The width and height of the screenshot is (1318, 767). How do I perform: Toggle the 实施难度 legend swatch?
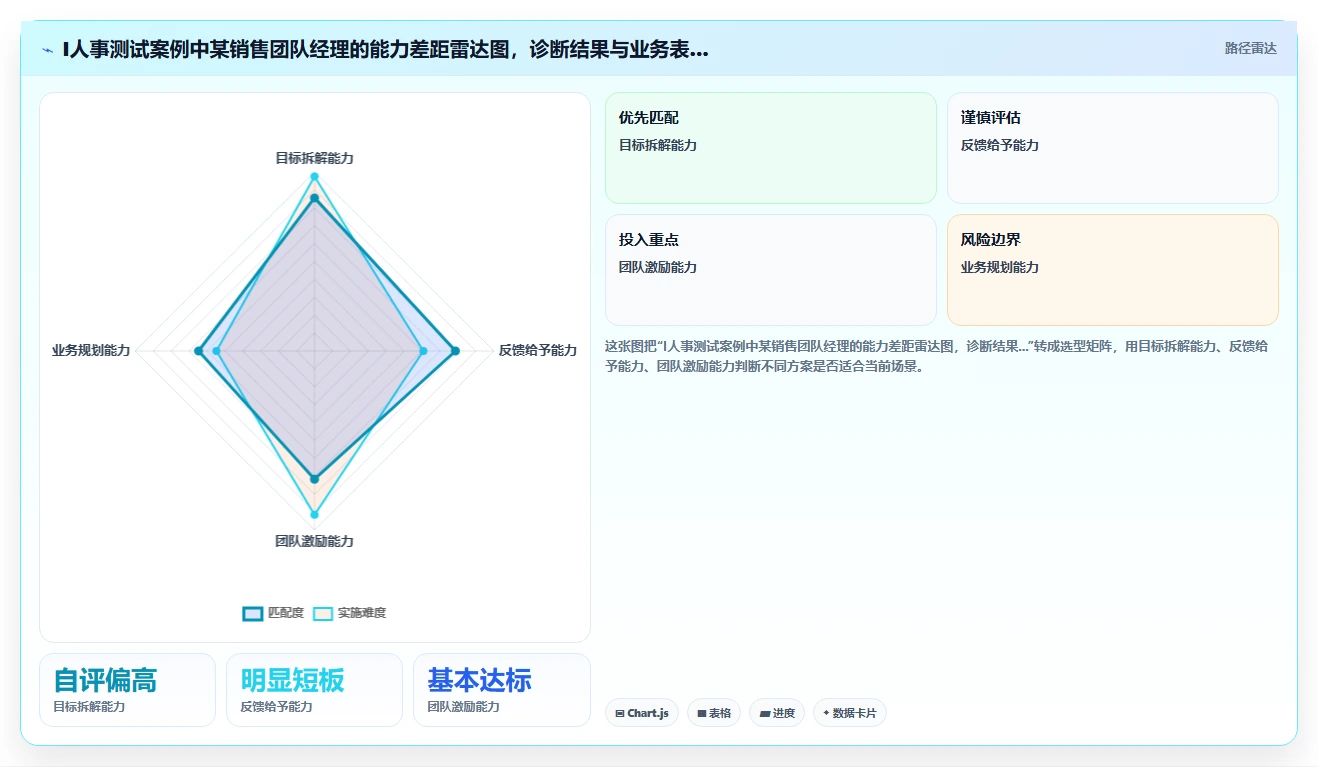click(323, 613)
